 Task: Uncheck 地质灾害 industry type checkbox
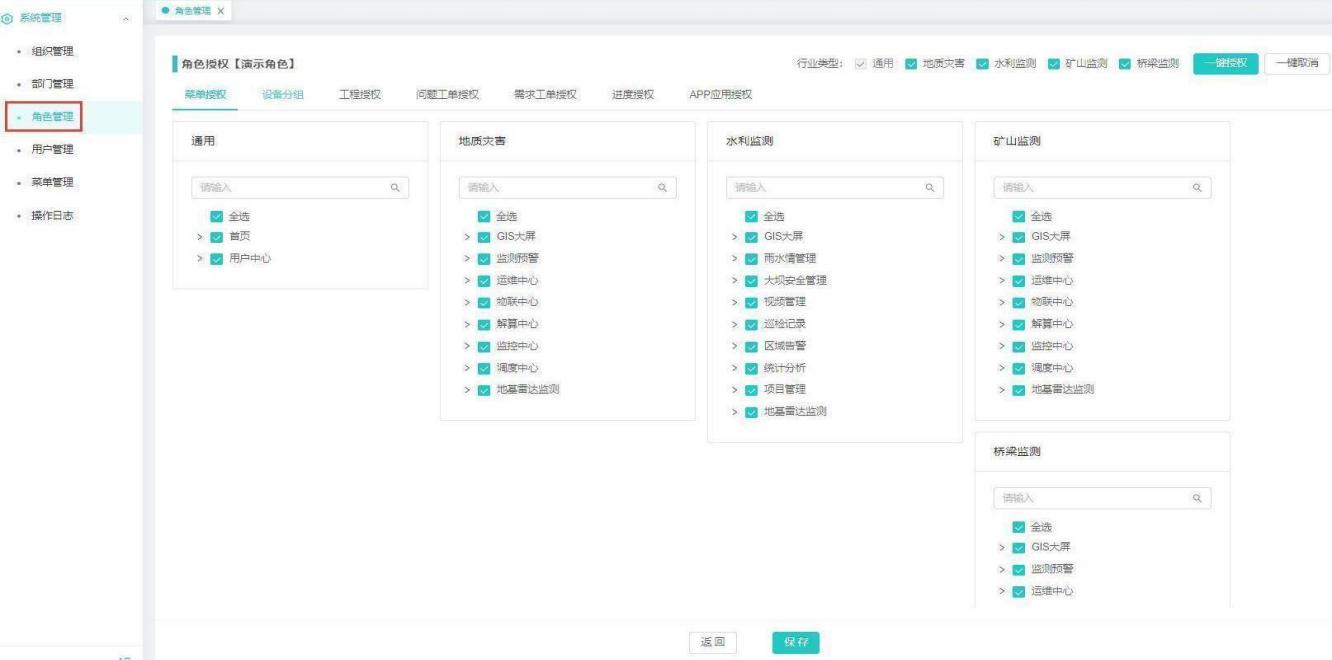pos(911,64)
